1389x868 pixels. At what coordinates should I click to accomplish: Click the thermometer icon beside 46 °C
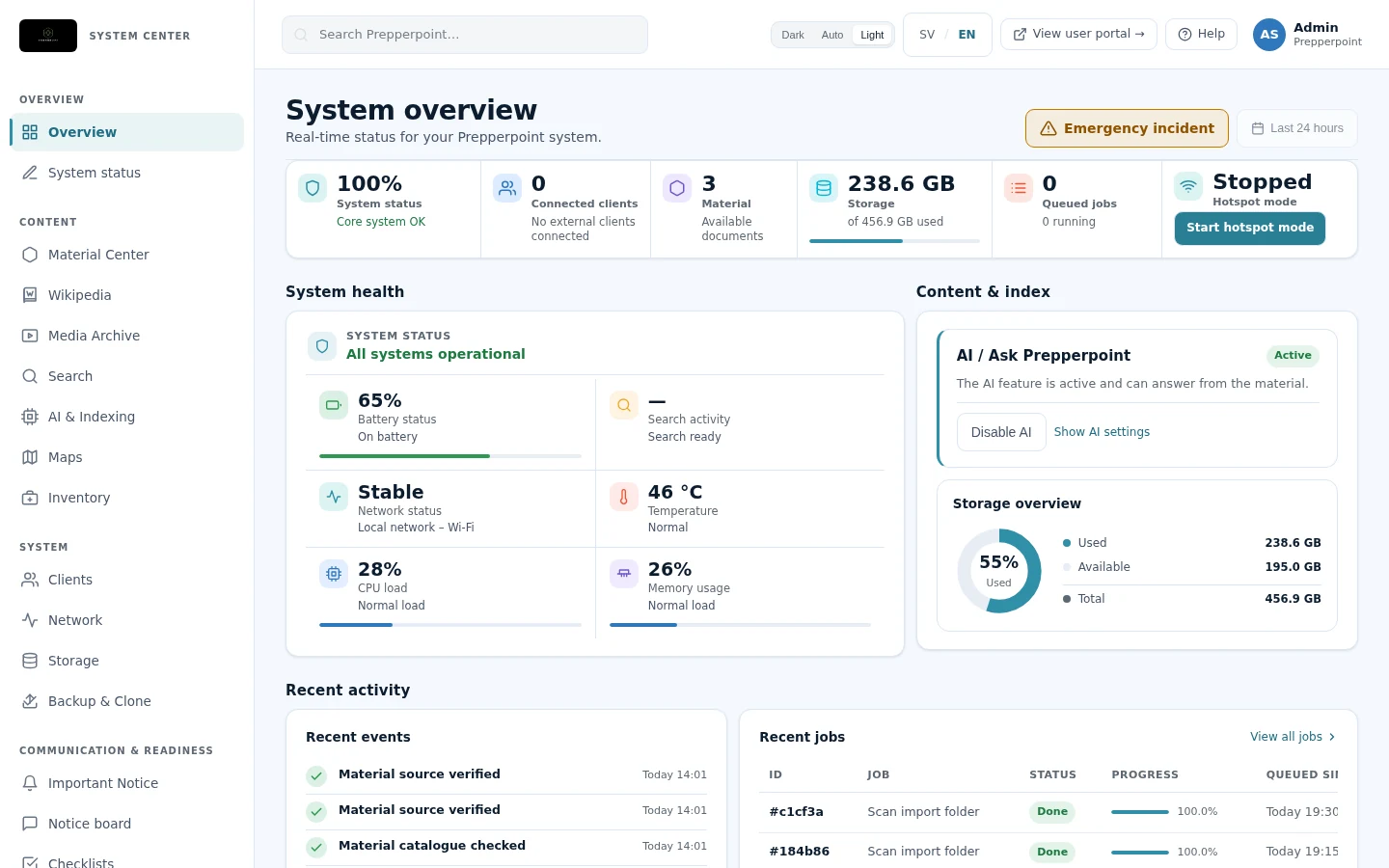coord(624,497)
